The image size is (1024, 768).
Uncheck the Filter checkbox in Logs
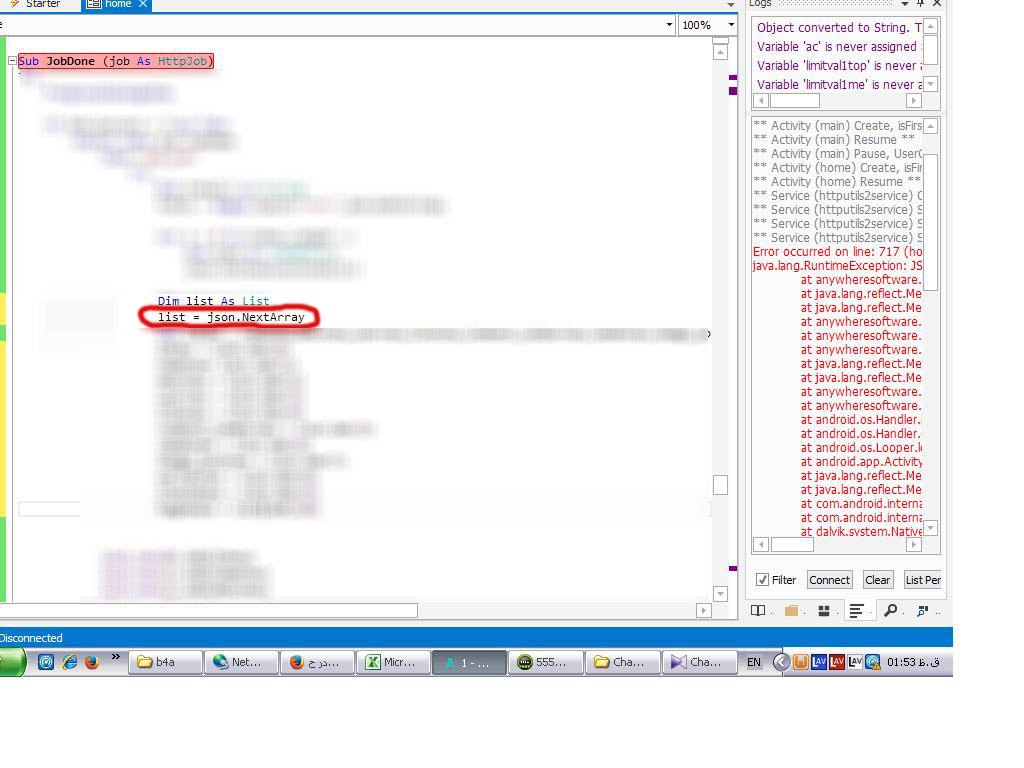pos(763,580)
